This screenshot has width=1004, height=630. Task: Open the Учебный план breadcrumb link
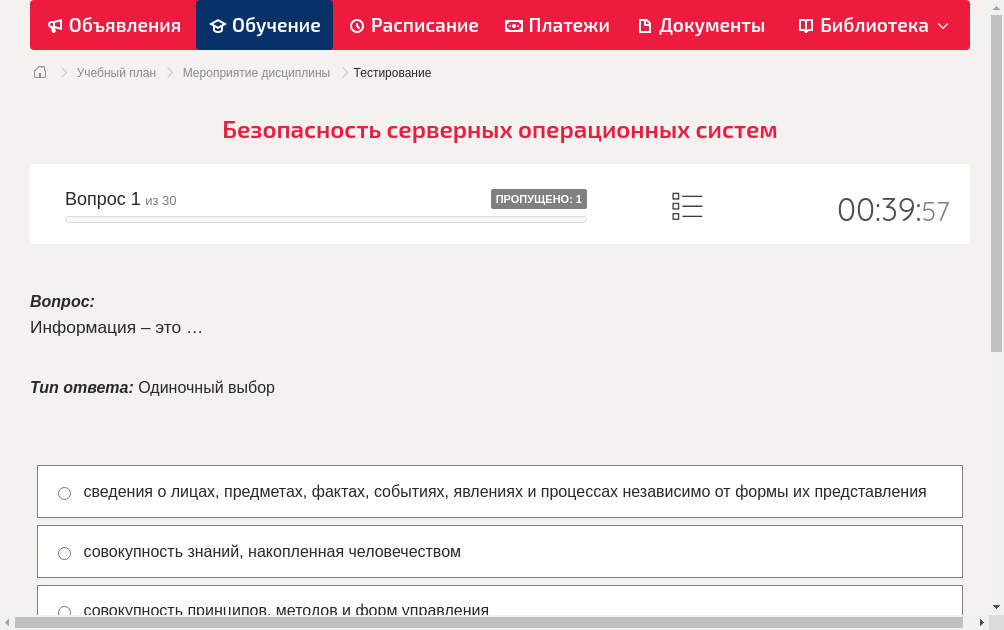coord(115,72)
